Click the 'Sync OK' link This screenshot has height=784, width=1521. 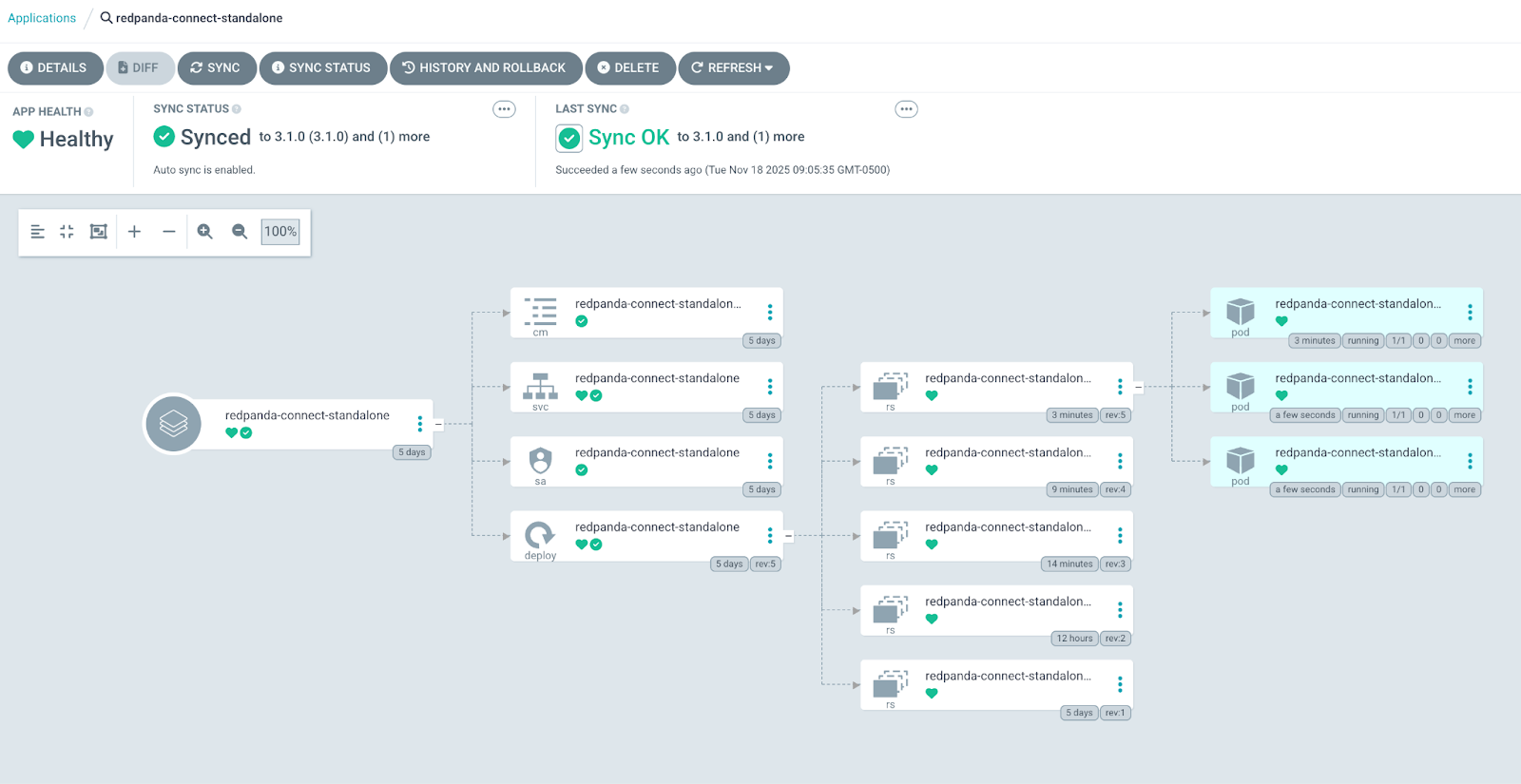pos(628,138)
